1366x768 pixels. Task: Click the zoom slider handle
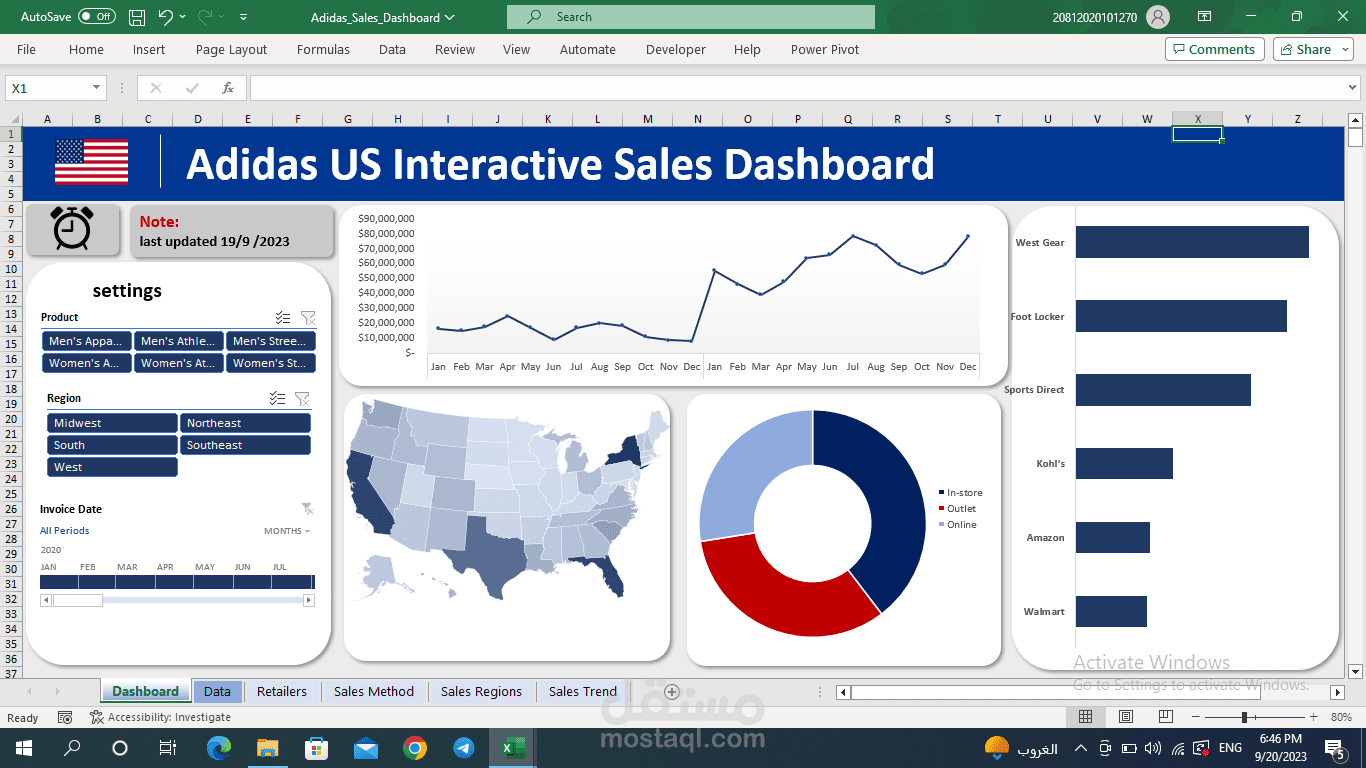click(1244, 717)
